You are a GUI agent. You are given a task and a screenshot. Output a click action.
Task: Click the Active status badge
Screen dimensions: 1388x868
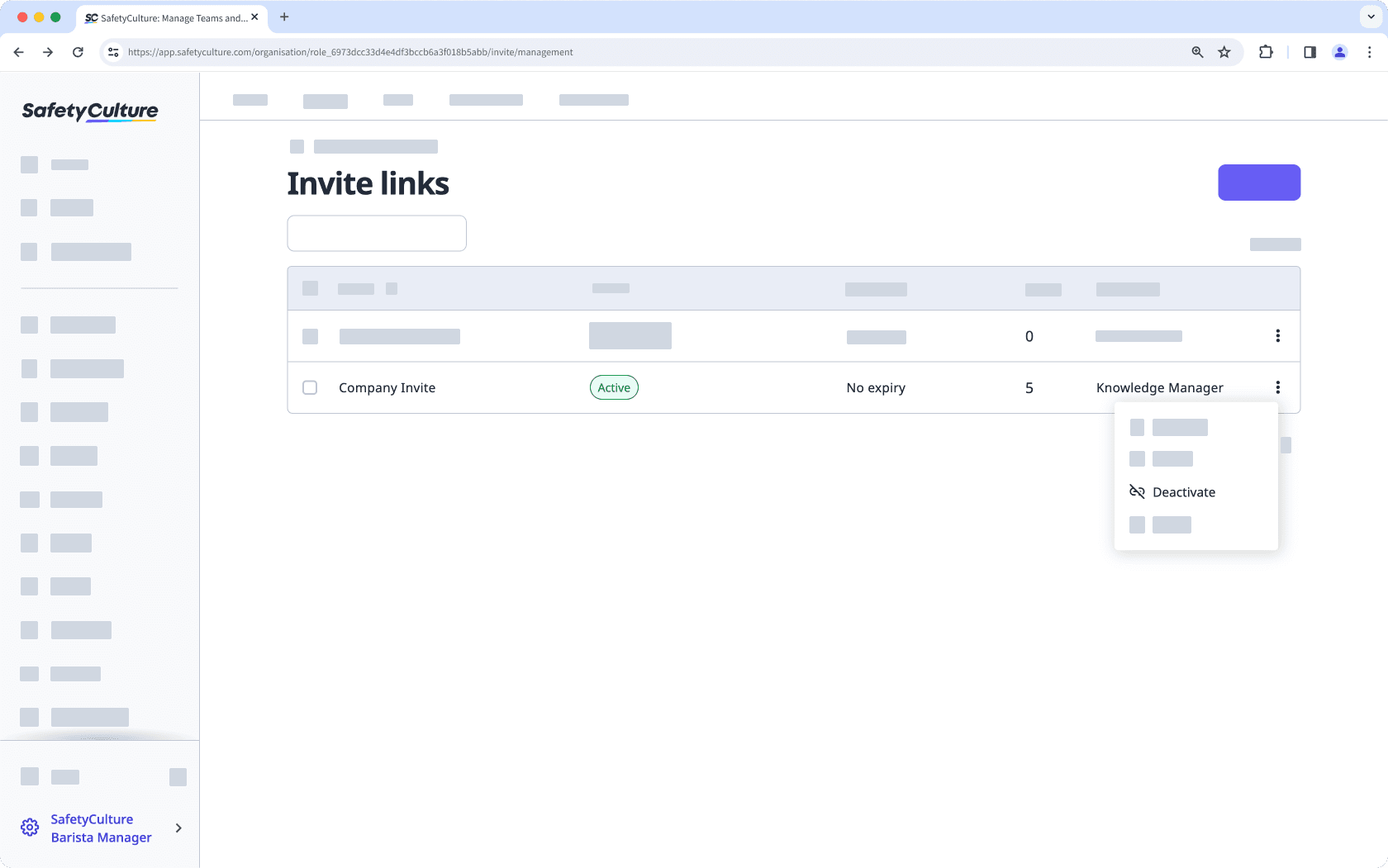click(x=614, y=387)
